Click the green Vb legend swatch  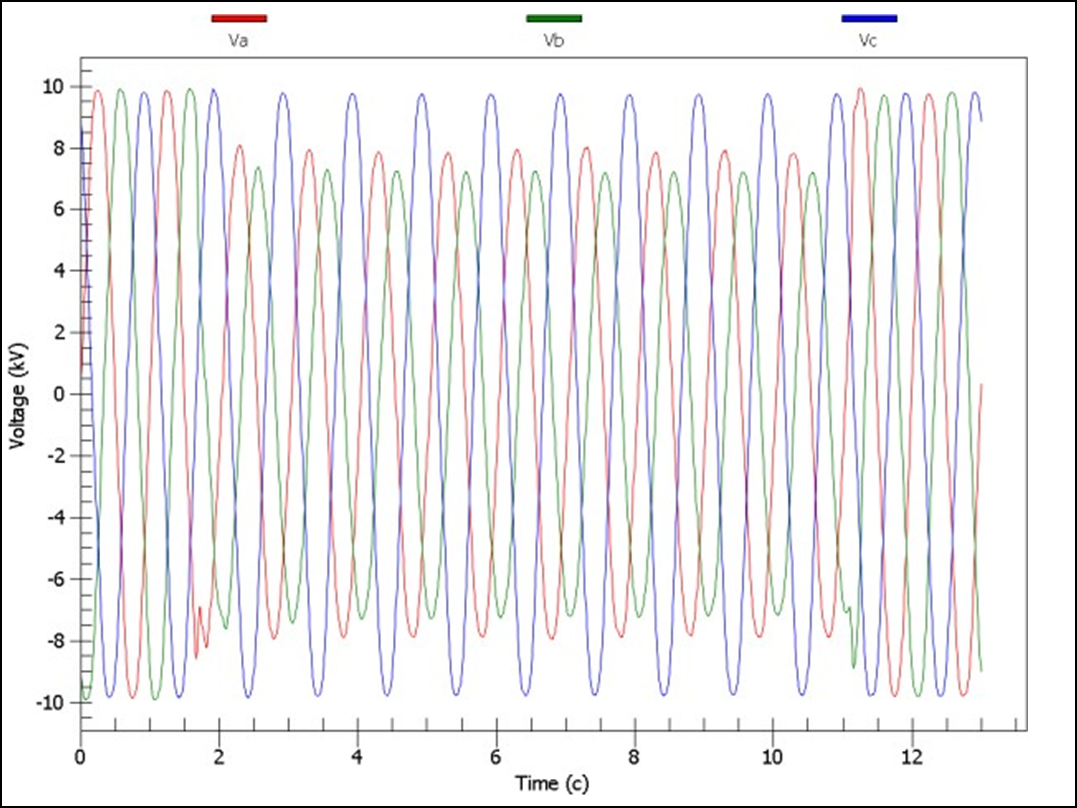(552, 17)
